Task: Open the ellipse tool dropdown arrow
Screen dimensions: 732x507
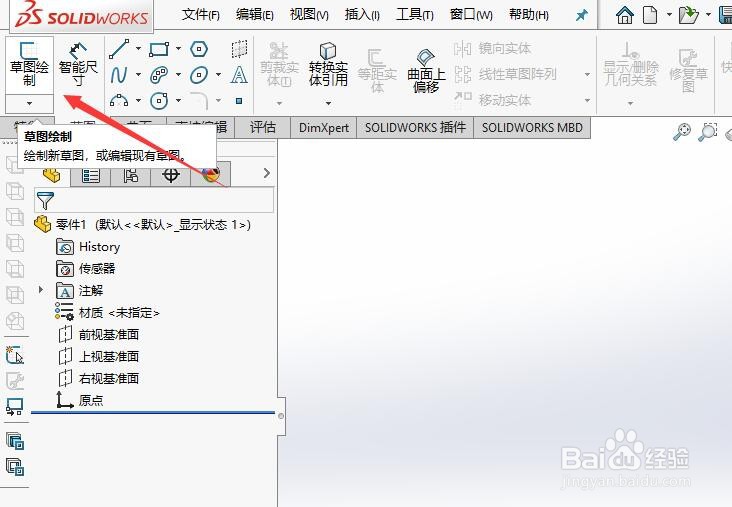Action: pos(218,74)
